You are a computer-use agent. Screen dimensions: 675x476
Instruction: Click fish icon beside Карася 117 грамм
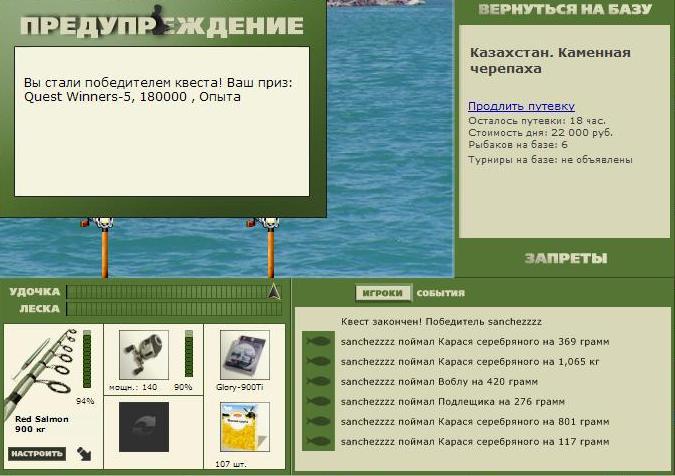[x=318, y=441]
